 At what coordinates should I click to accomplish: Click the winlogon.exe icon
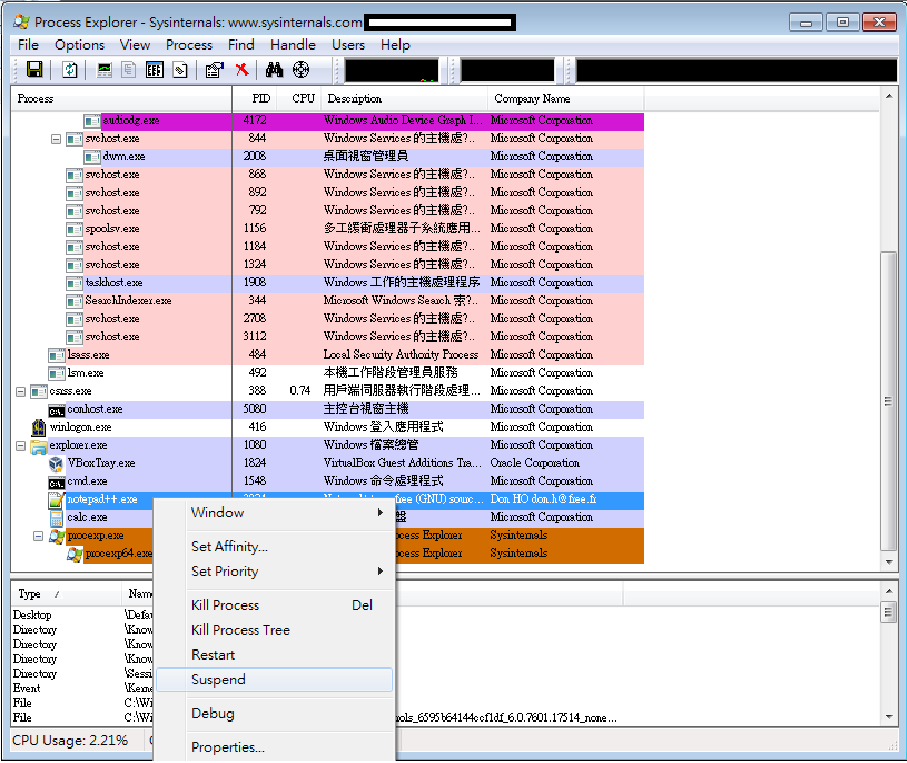click(x=38, y=427)
